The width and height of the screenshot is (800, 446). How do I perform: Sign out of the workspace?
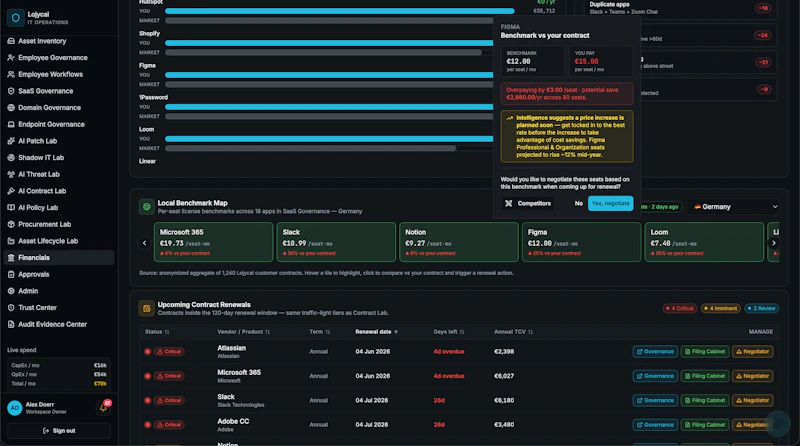click(59, 431)
